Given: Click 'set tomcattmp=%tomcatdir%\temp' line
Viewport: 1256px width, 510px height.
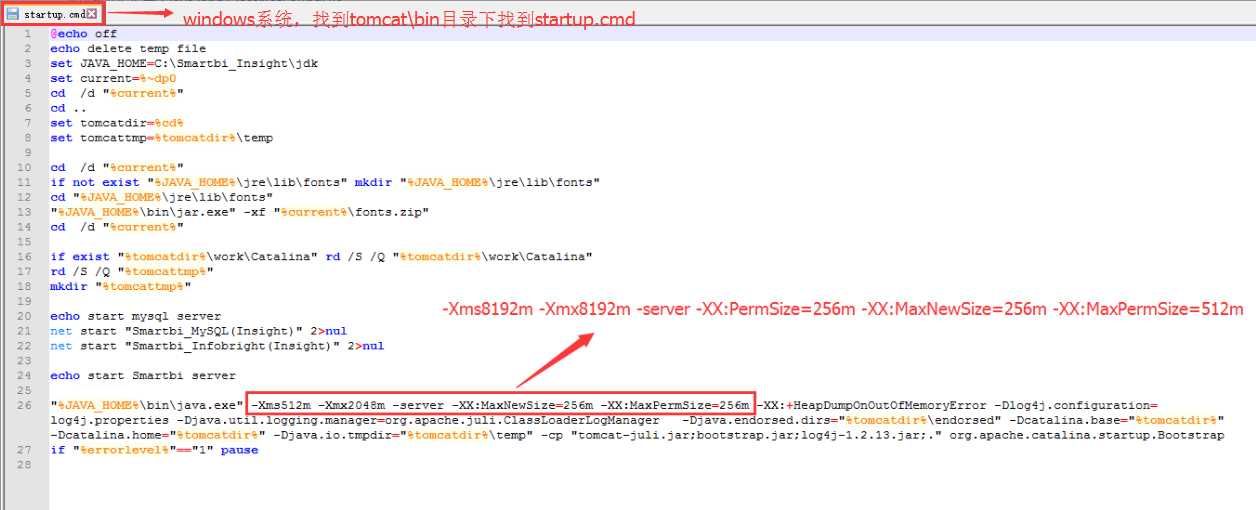Looking at the screenshot, I should point(162,138).
